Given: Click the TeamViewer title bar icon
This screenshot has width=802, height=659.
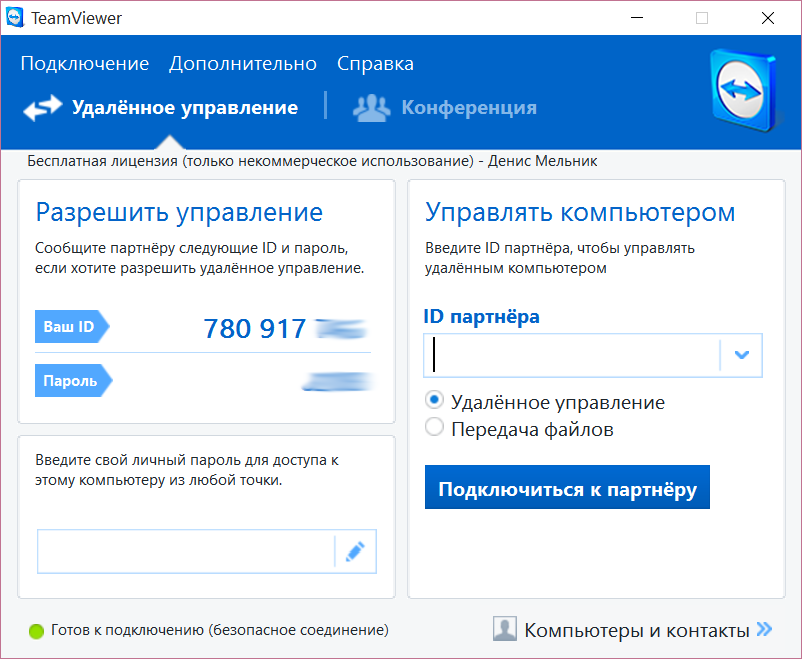Looking at the screenshot, I should tap(14, 18).
